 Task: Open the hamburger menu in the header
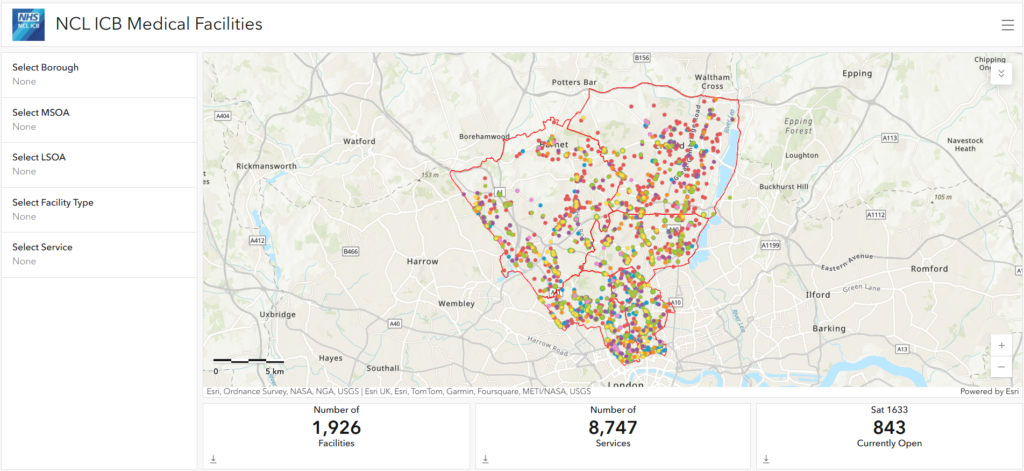(x=1007, y=25)
